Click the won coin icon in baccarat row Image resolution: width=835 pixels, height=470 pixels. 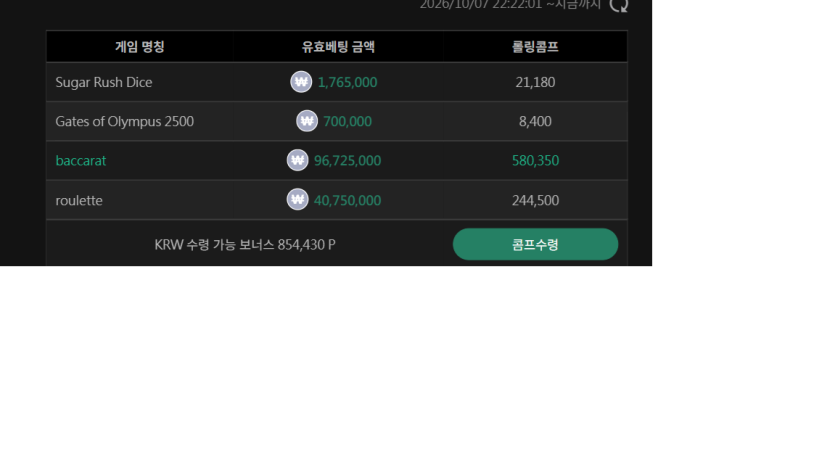click(x=298, y=160)
